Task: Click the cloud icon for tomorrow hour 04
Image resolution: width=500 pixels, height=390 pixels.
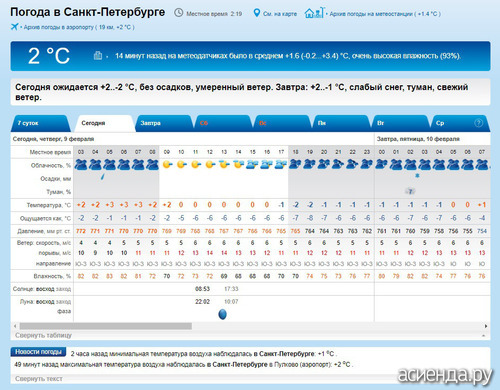Action: (x=439, y=165)
